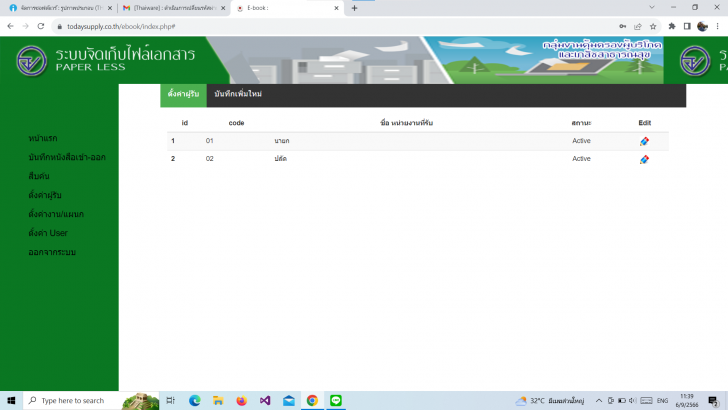Screen dimensions: 728x410
Task: Launch Microsoft Edge from the taskbar
Action: point(195,400)
